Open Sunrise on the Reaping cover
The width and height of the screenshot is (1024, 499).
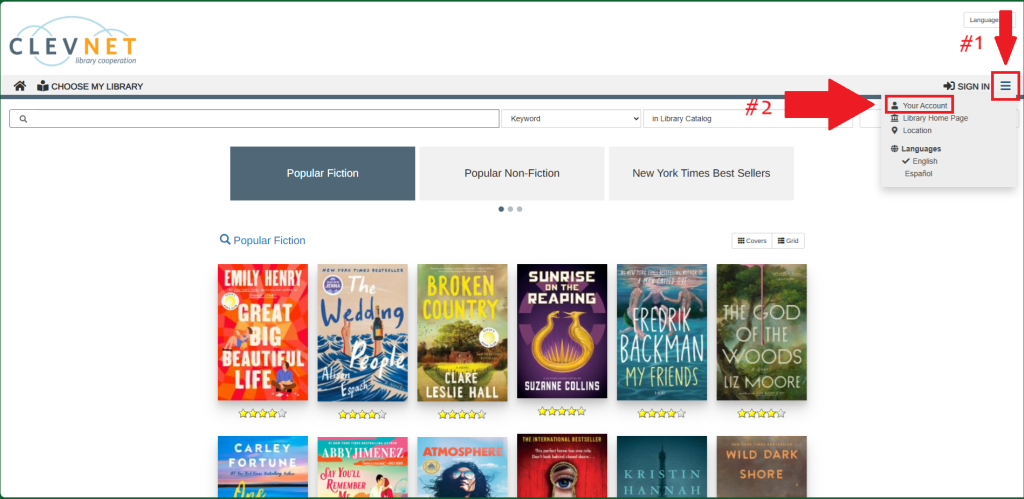click(x=562, y=331)
